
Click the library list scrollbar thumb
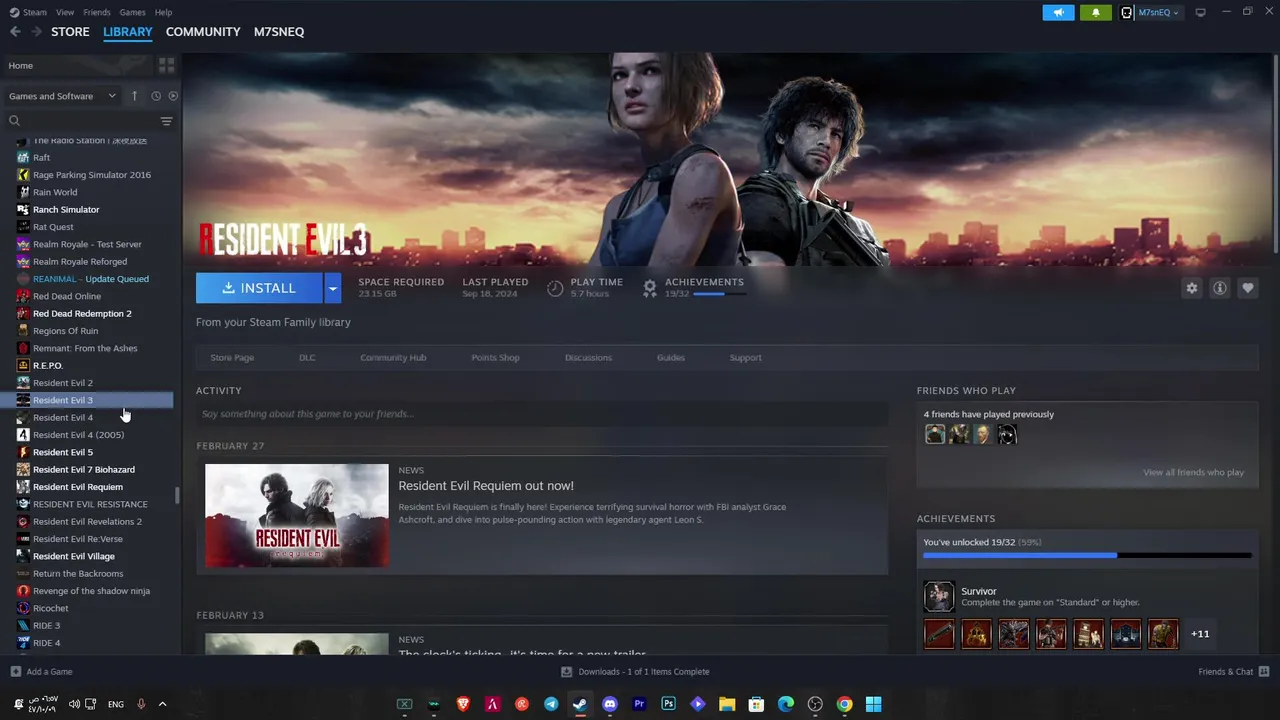coord(177,496)
